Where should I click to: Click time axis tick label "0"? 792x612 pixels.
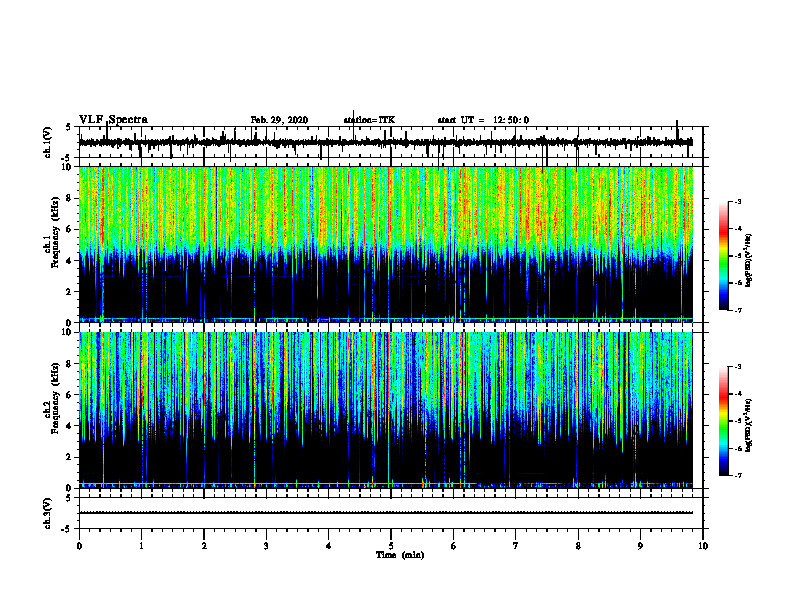79,546
